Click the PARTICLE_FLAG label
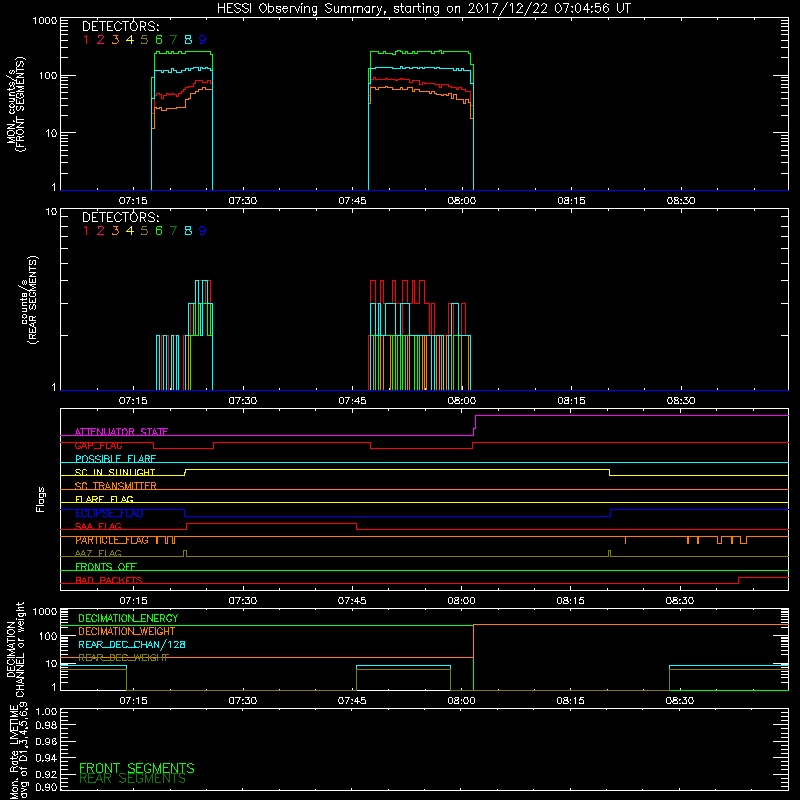This screenshot has width=800, height=800. coord(112,540)
